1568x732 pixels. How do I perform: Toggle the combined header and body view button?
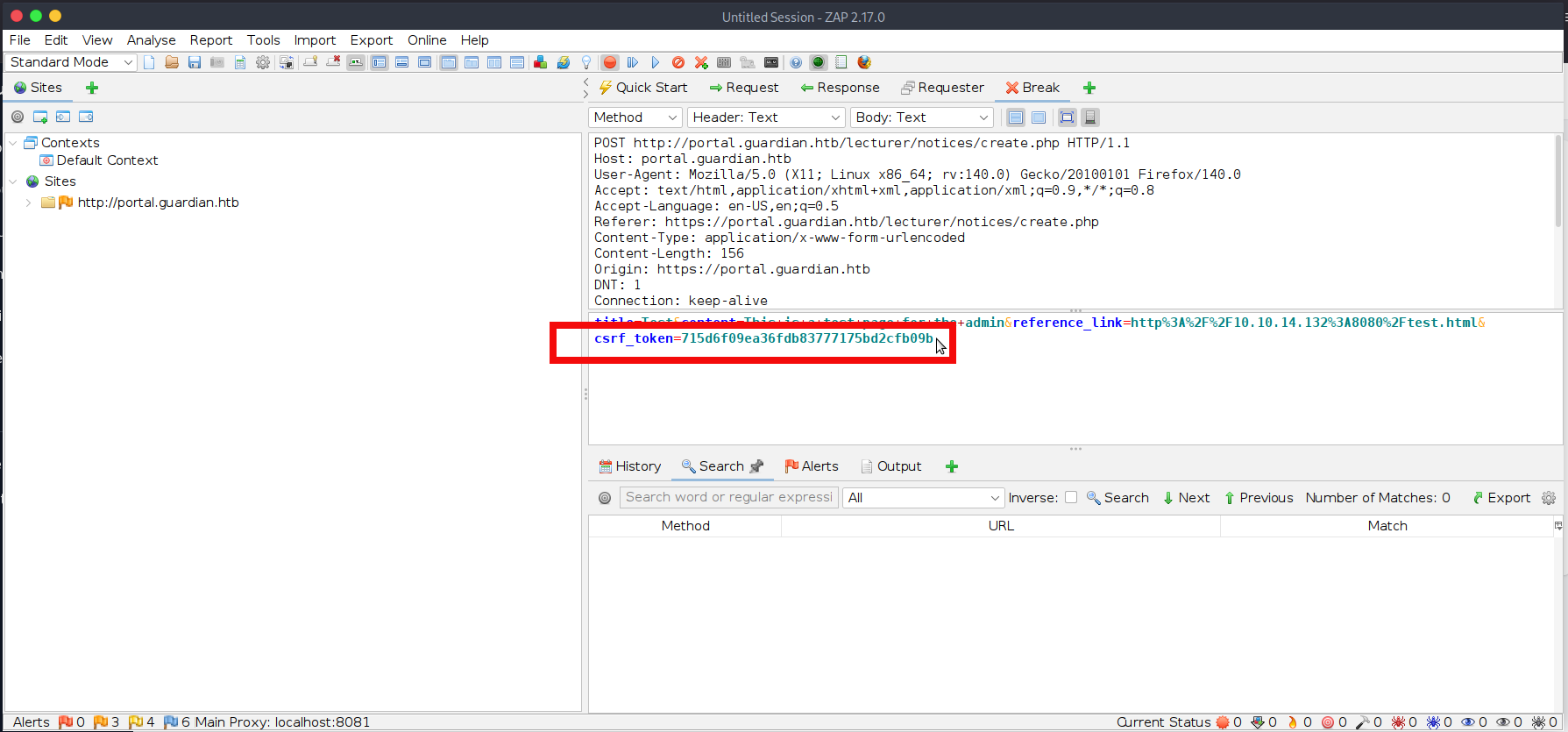tap(1067, 117)
